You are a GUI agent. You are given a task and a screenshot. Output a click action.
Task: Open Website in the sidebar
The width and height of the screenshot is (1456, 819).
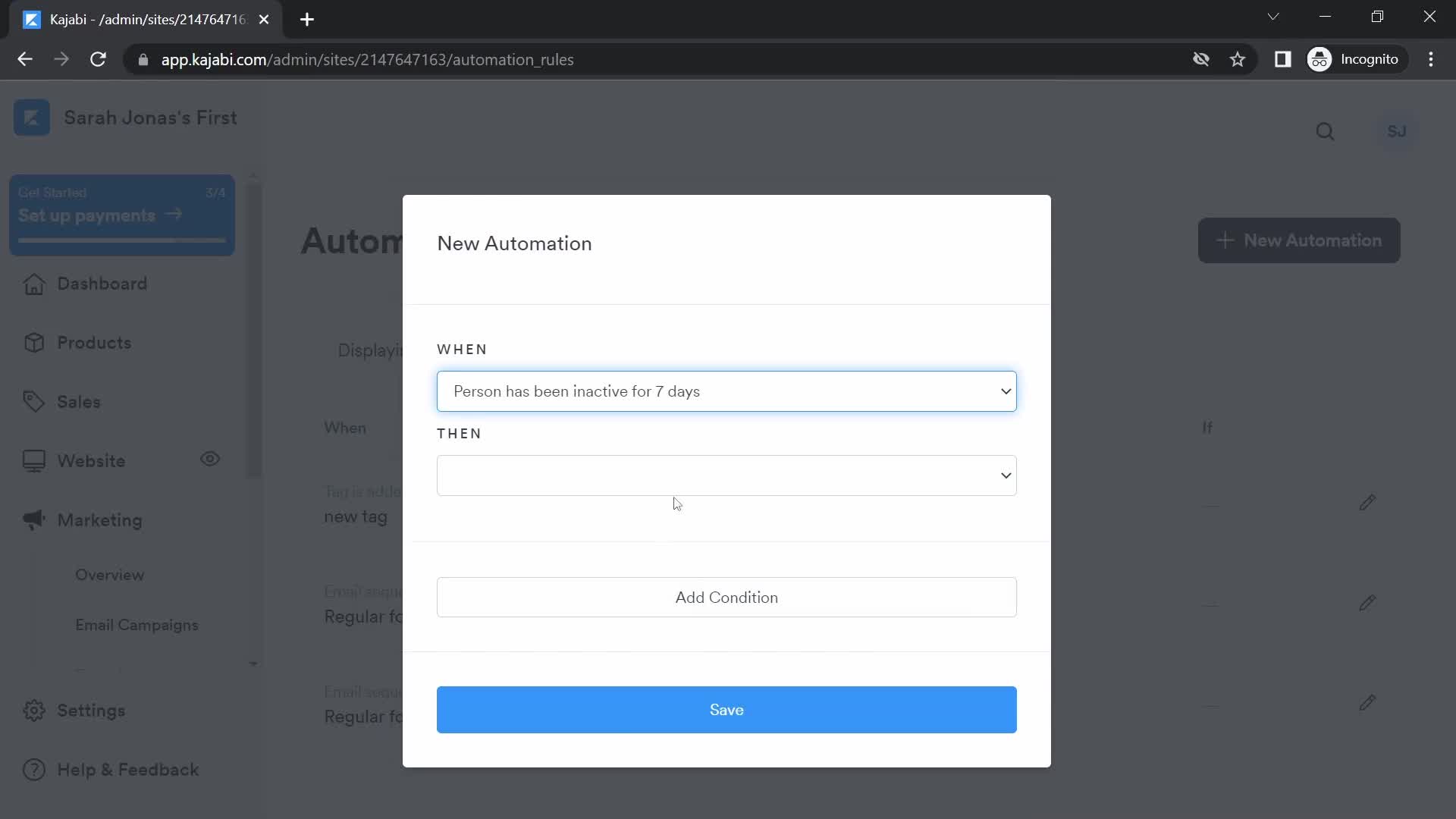91,461
